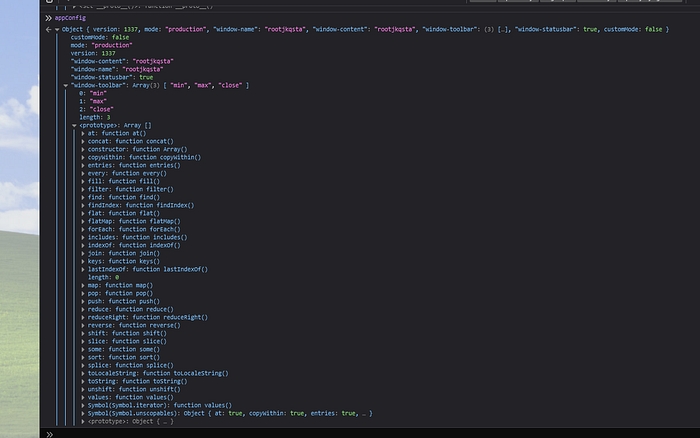Expand the bottom Object prototype node
Image resolution: width=700 pixels, height=438 pixels.
tap(83, 421)
